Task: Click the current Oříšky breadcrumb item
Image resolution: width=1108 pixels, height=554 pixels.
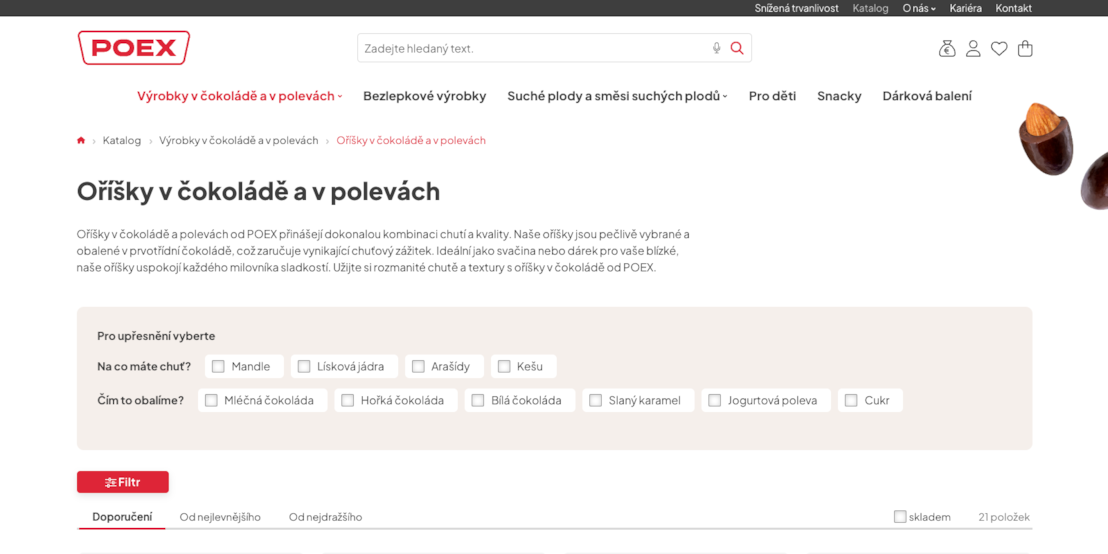Action: pyautogui.click(x=411, y=141)
